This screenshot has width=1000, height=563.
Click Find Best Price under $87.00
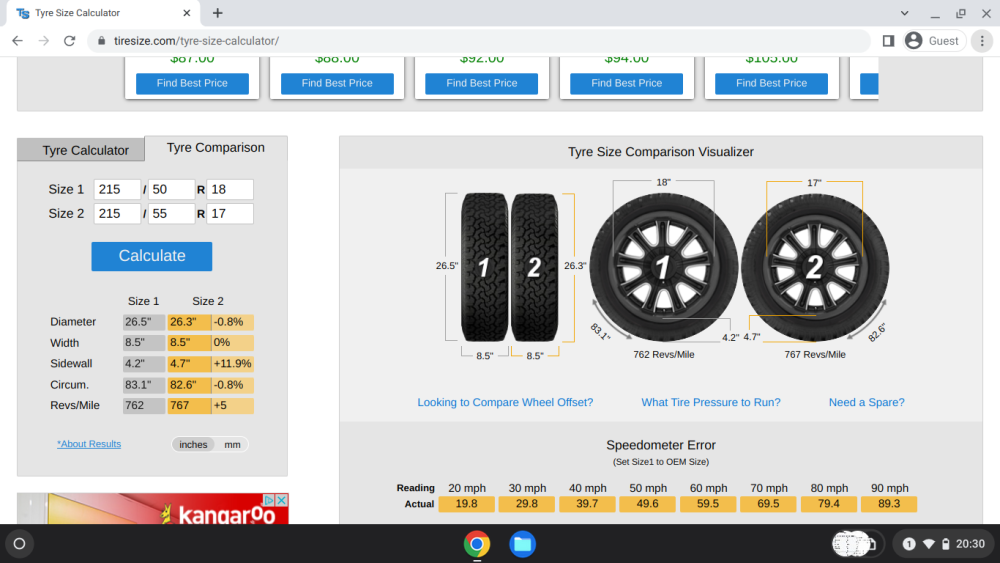click(192, 84)
